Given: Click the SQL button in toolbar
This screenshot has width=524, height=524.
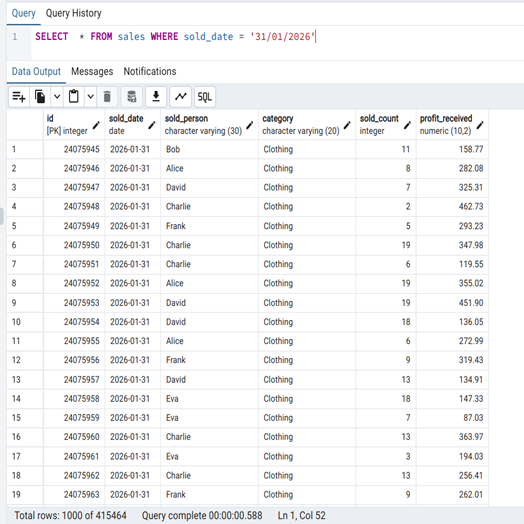Looking at the screenshot, I should coord(205,97).
